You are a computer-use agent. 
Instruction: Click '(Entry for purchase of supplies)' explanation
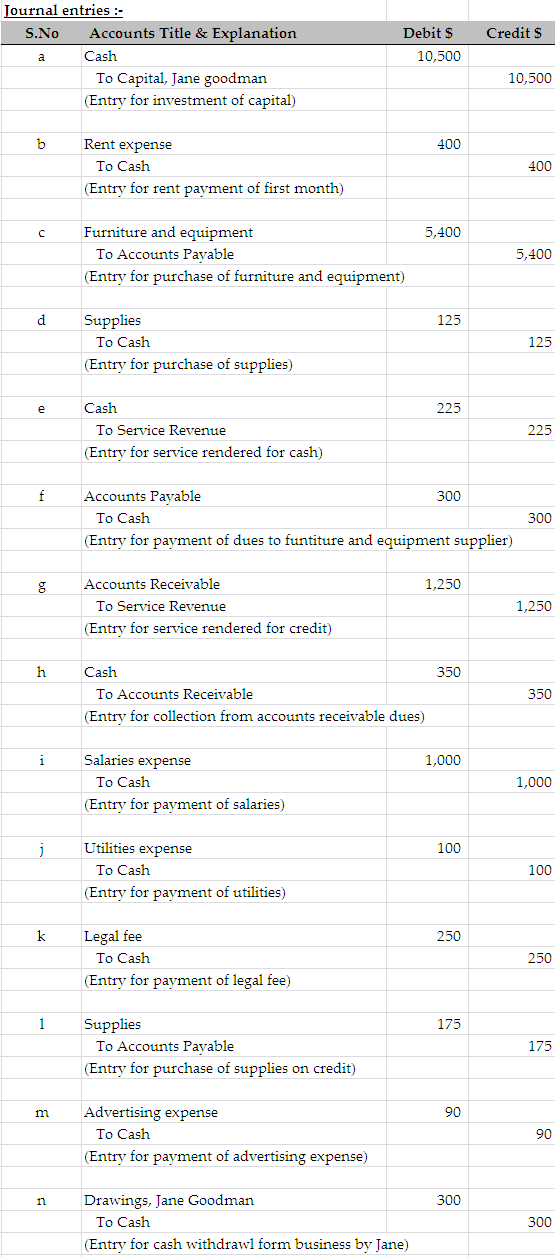point(188,364)
